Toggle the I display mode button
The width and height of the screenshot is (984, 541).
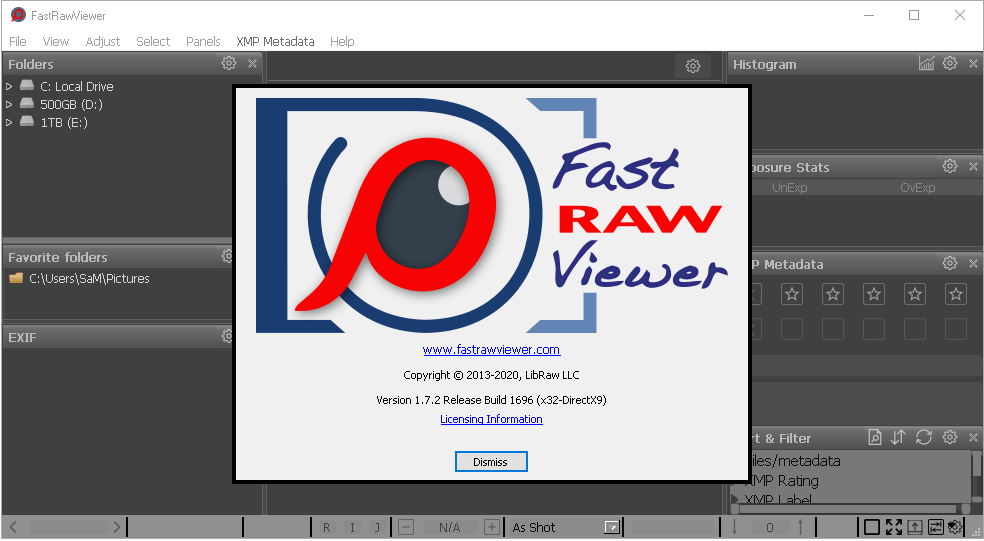pyautogui.click(x=352, y=528)
